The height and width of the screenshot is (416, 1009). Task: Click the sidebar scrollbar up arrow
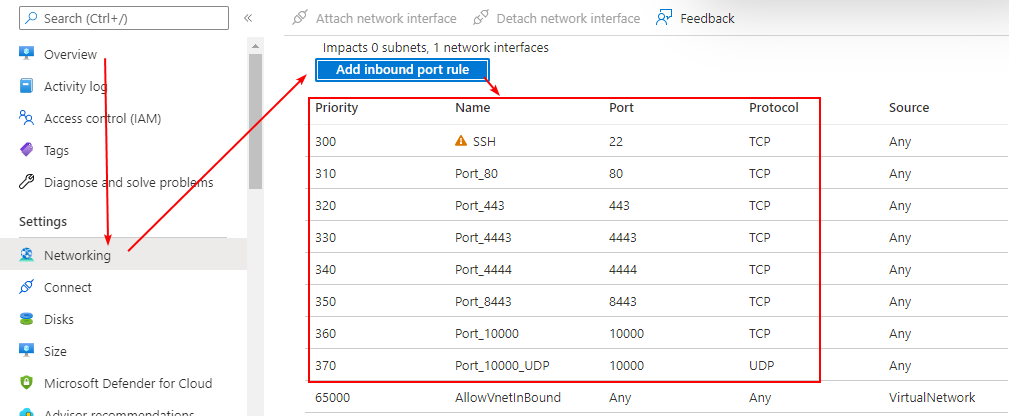[x=255, y=46]
